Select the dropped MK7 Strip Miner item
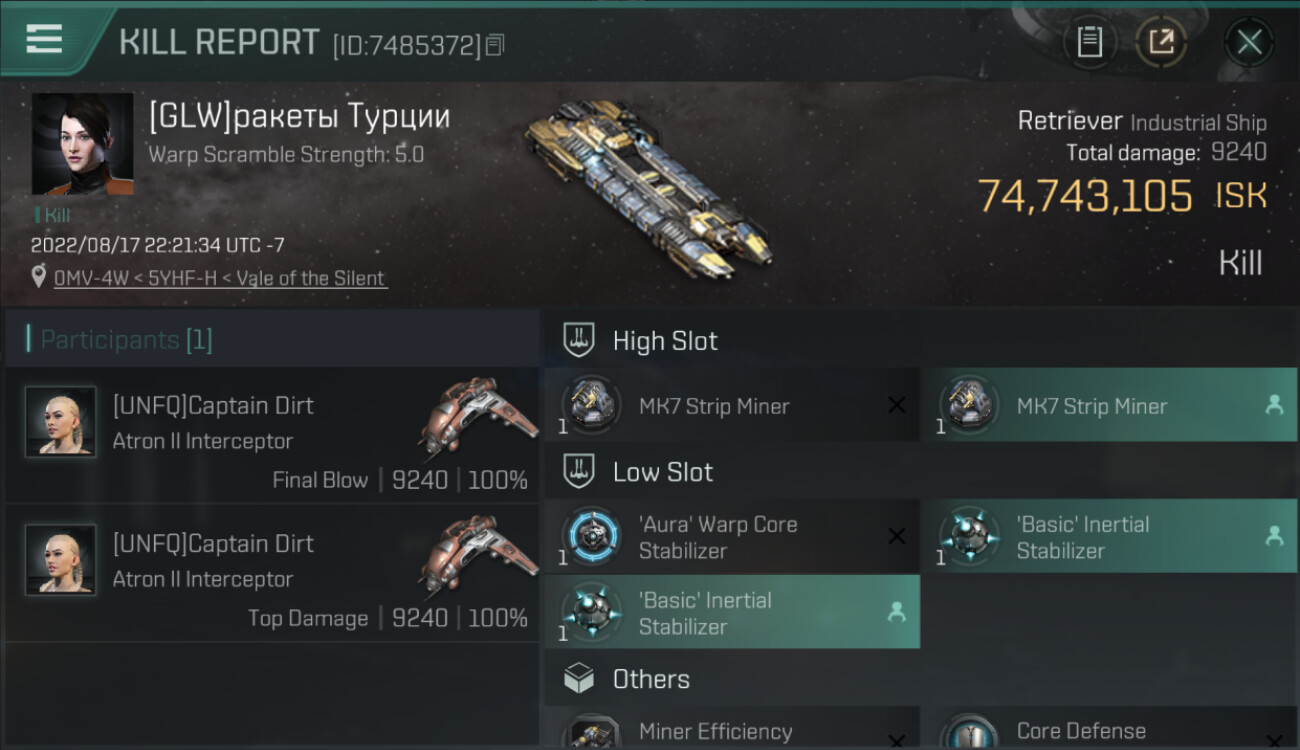Viewport: 1300px width, 750px height. point(1108,406)
